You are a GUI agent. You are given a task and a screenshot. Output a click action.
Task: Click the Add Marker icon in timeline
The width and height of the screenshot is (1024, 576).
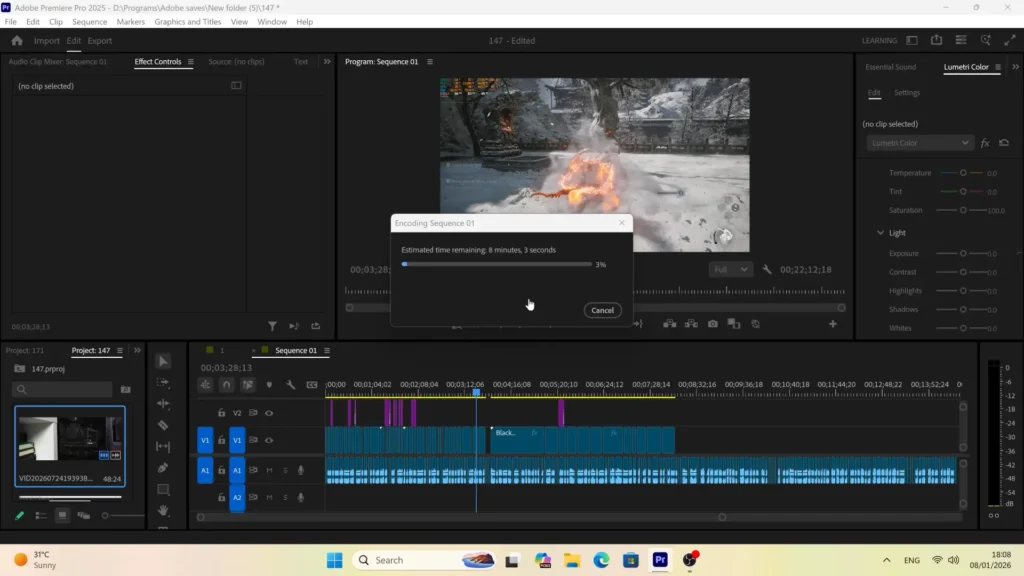click(x=269, y=385)
